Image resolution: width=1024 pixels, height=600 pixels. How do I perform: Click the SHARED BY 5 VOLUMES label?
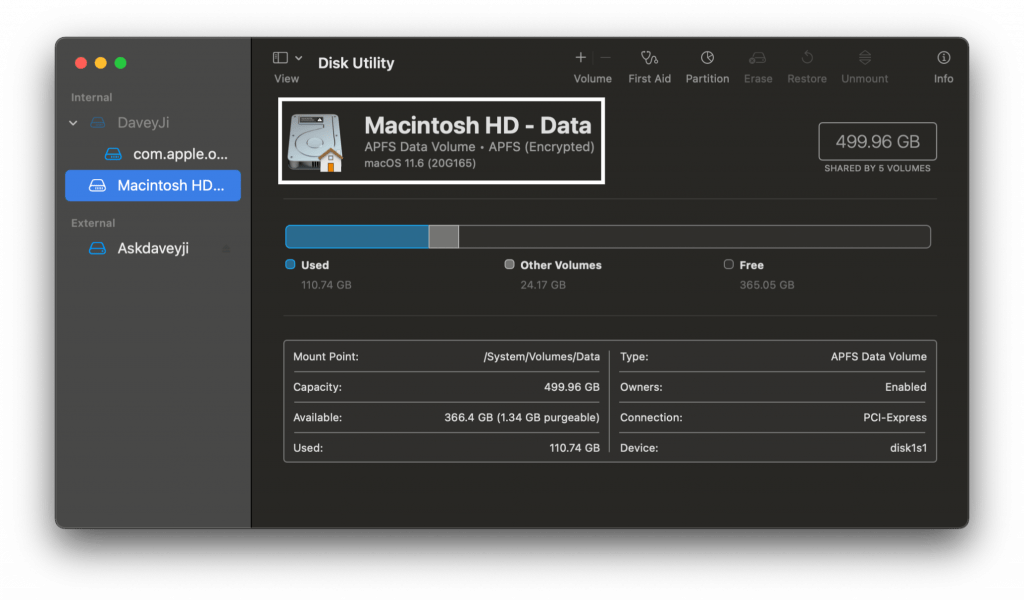(877, 168)
